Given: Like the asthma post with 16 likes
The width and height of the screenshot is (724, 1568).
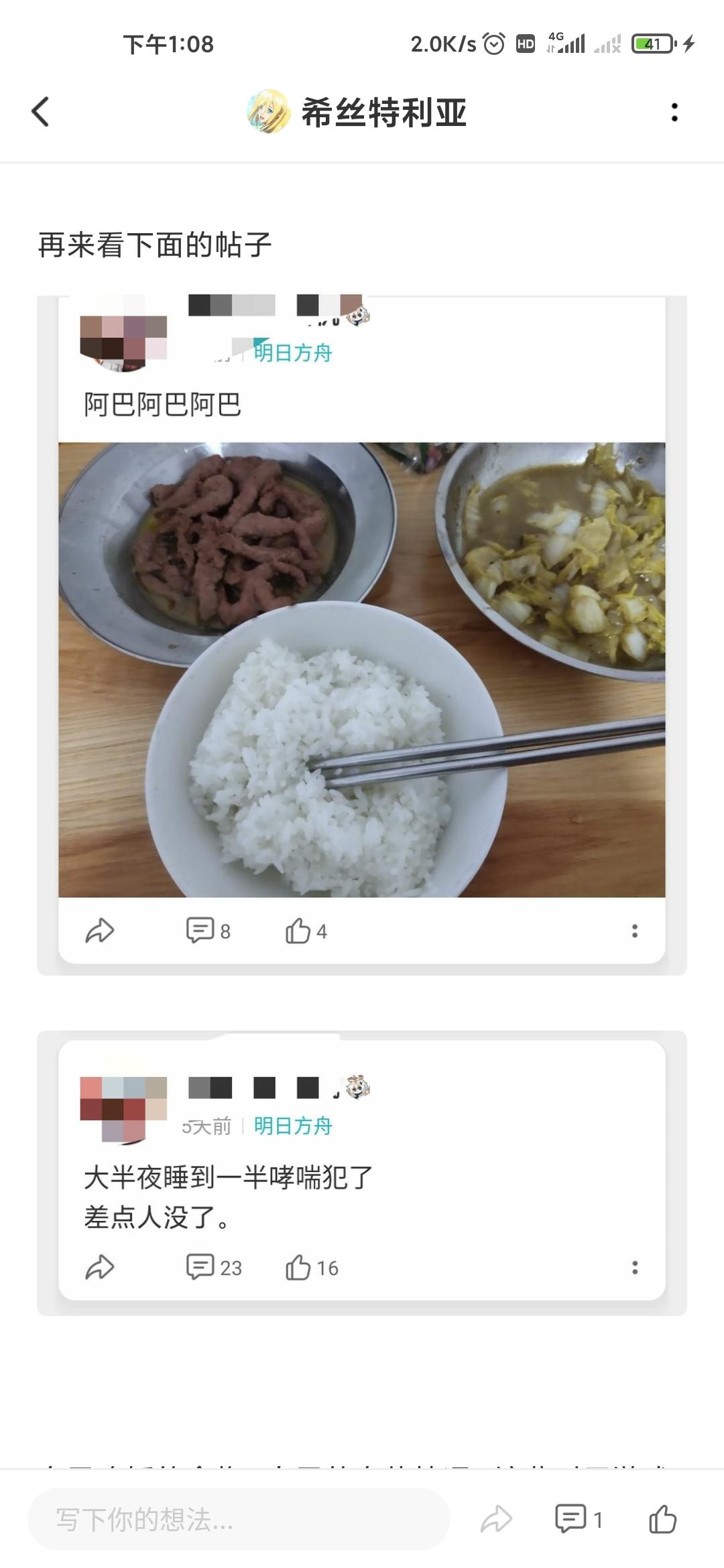Looking at the screenshot, I should (x=312, y=1268).
